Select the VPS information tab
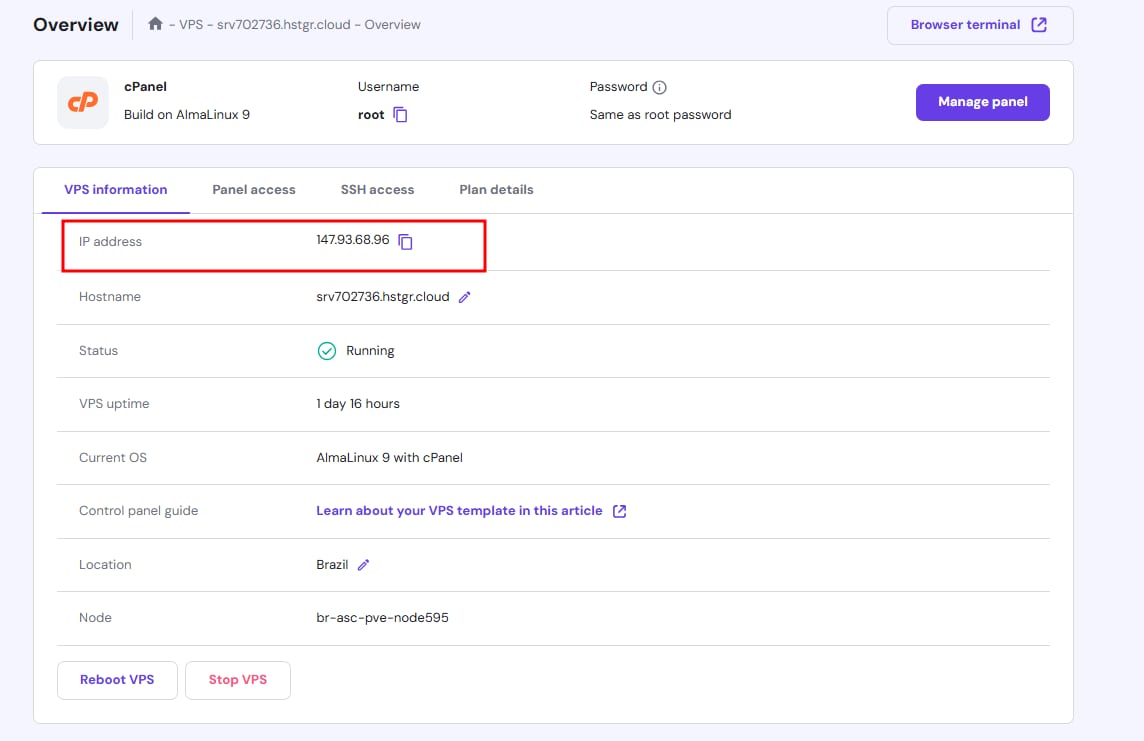 pyautogui.click(x=116, y=189)
